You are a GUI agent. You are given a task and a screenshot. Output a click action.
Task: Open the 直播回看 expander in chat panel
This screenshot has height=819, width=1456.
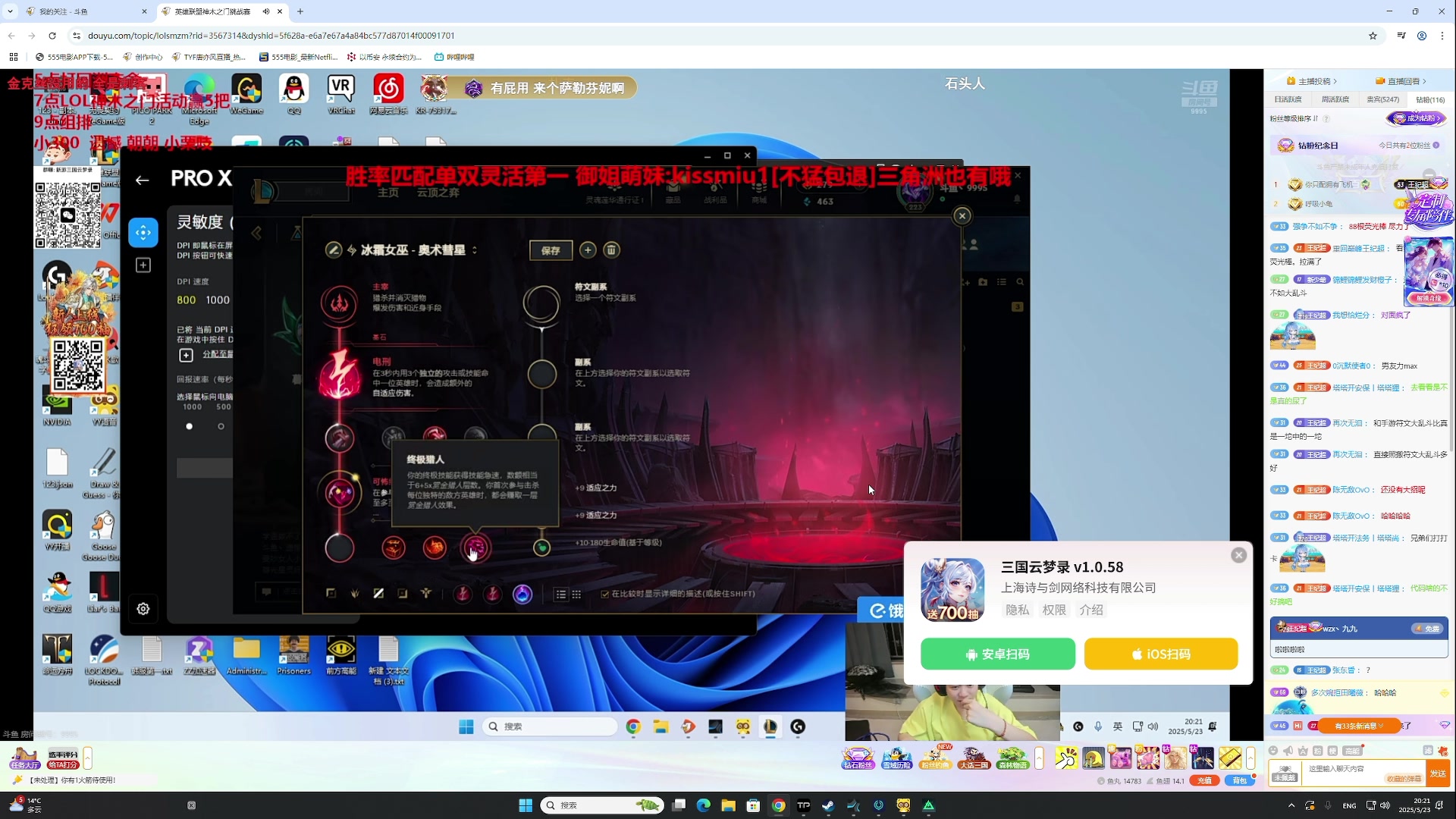point(1401,81)
